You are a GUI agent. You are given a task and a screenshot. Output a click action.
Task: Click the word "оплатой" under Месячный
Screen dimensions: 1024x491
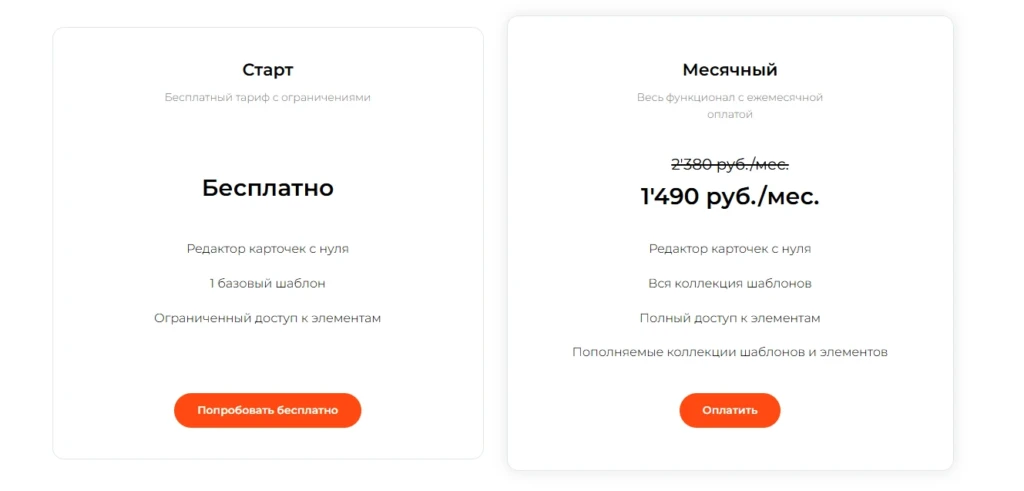pyautogui.click(x=730, y=114)
